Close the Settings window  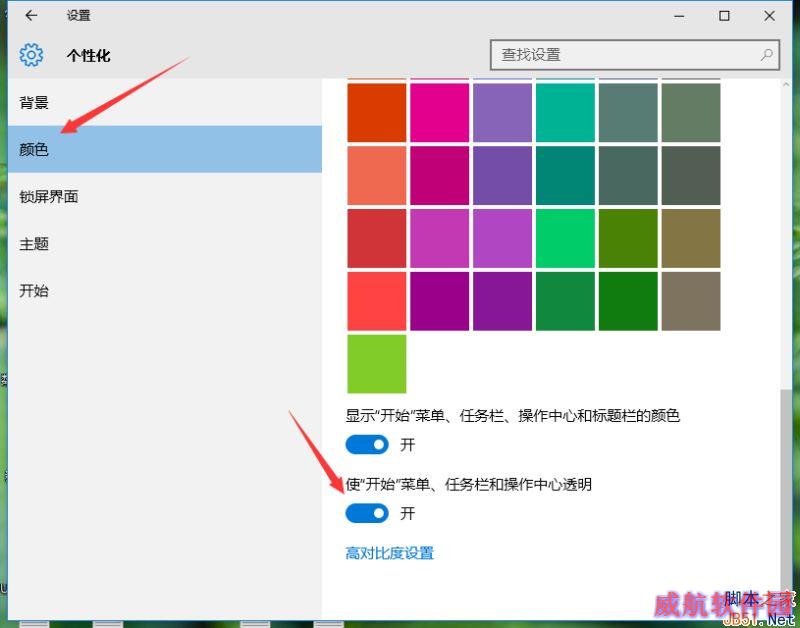(769, 16)
